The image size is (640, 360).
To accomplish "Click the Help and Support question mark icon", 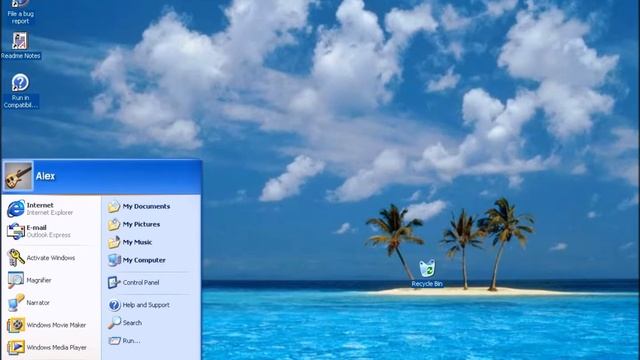I will pyautogui.click(x=114, y=305).
